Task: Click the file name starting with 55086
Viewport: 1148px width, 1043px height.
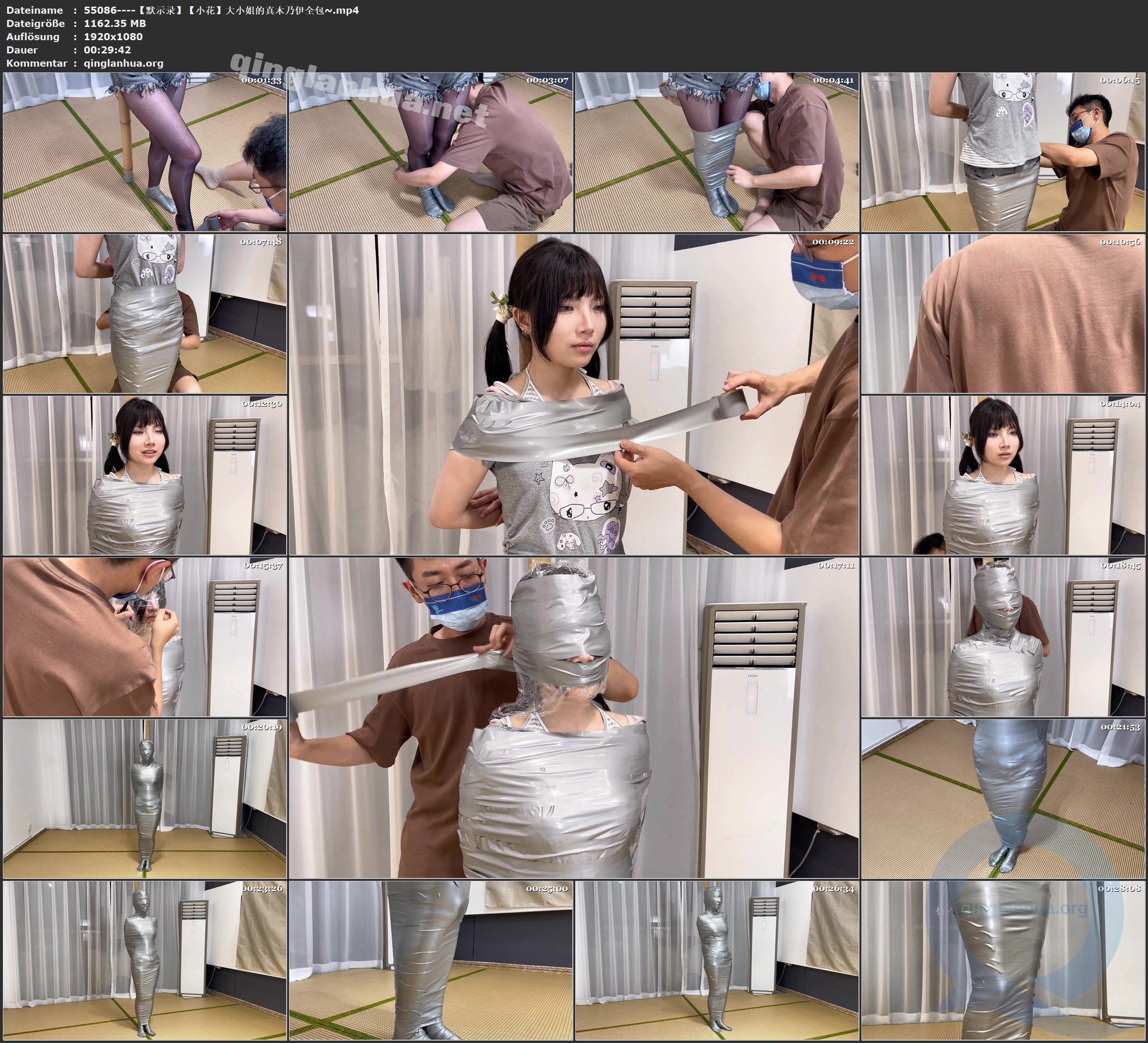Action: click(221, 9)
